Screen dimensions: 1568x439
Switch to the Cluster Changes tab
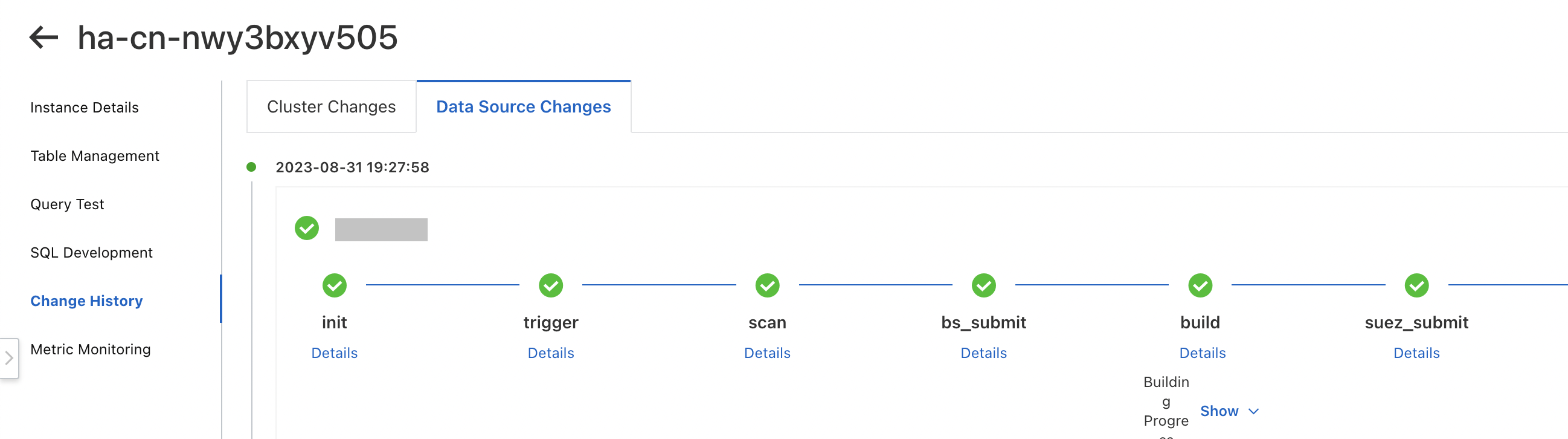tap(331, 106)
